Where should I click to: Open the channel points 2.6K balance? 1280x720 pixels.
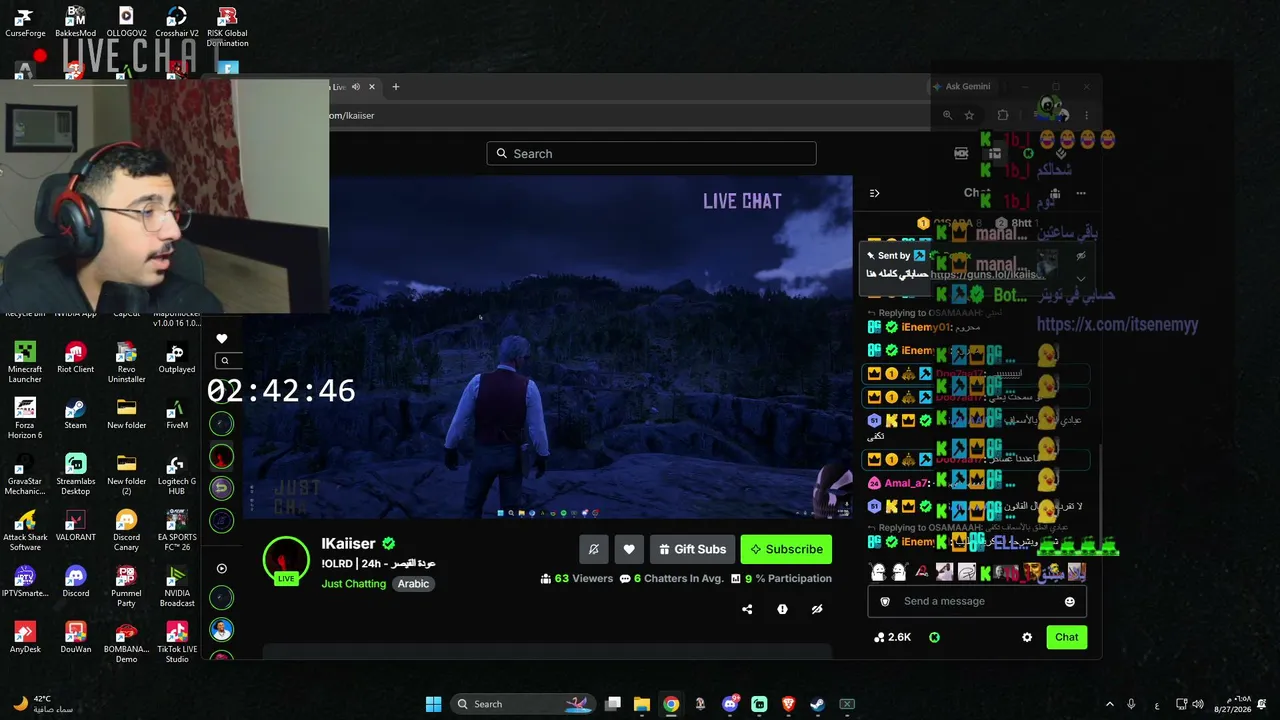point(892,637)
